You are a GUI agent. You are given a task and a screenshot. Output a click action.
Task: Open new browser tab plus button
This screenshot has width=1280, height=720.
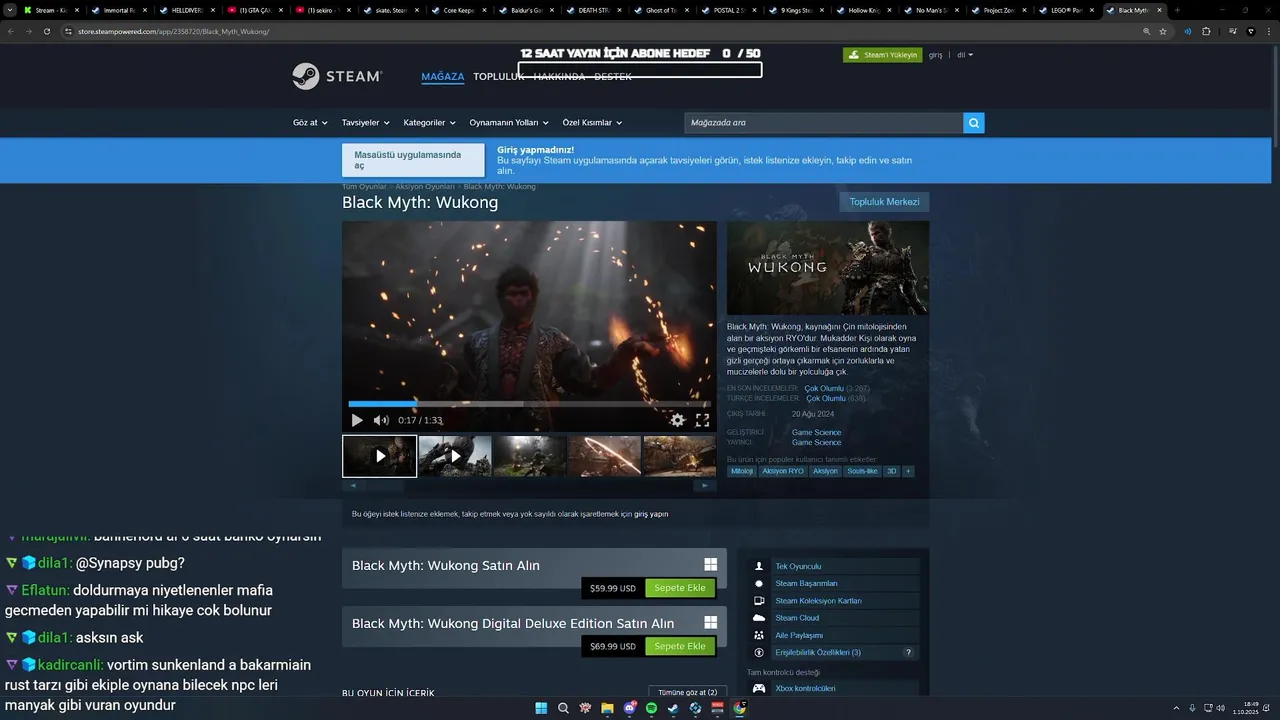[x=1177, y=10]
